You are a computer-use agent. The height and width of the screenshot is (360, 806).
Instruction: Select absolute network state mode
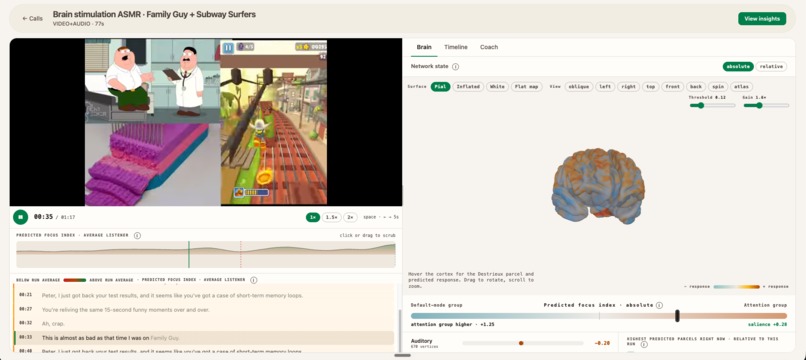tap(738, 66)
